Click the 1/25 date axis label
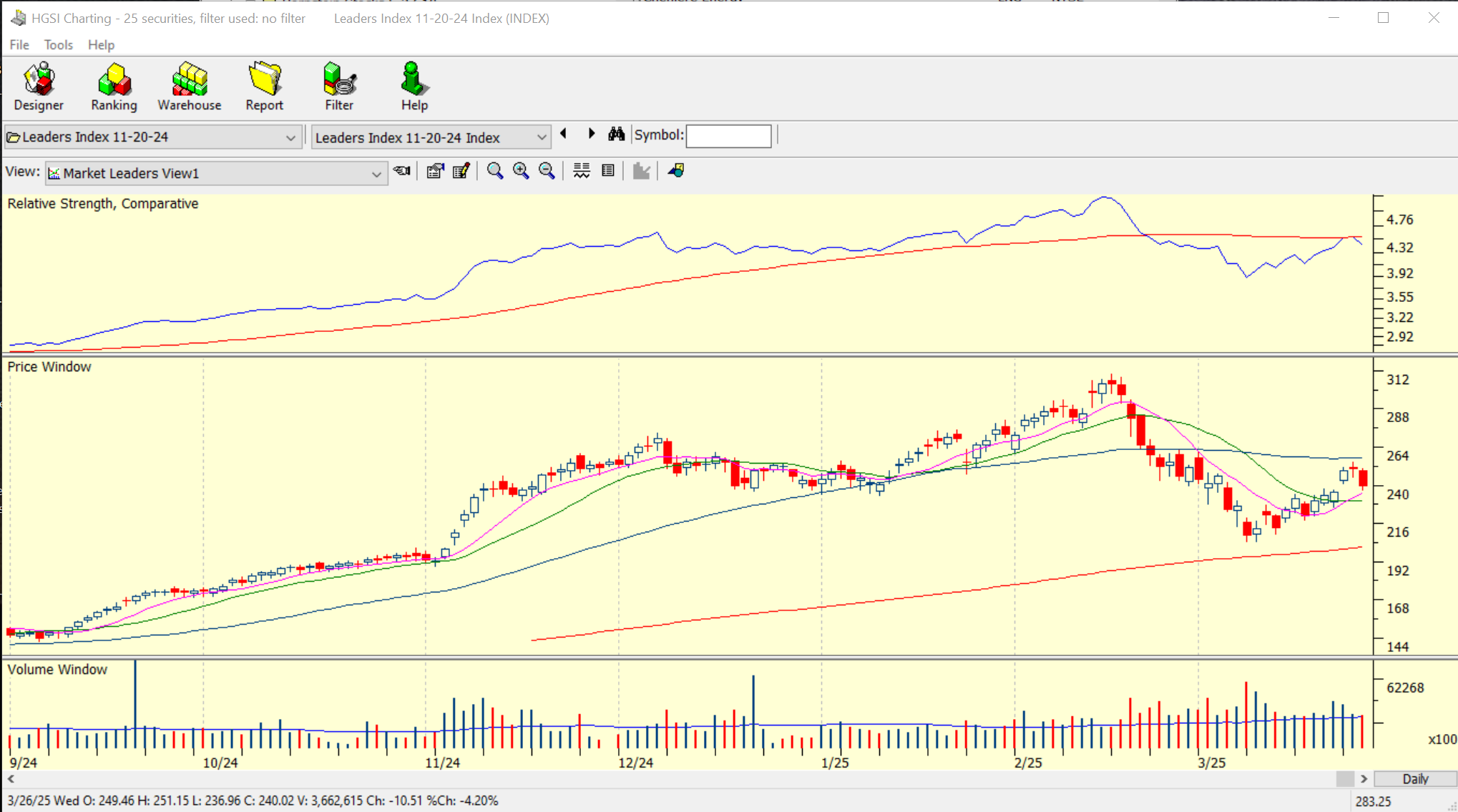Viewport: 1458px width, 812px height. coord(835,763)
